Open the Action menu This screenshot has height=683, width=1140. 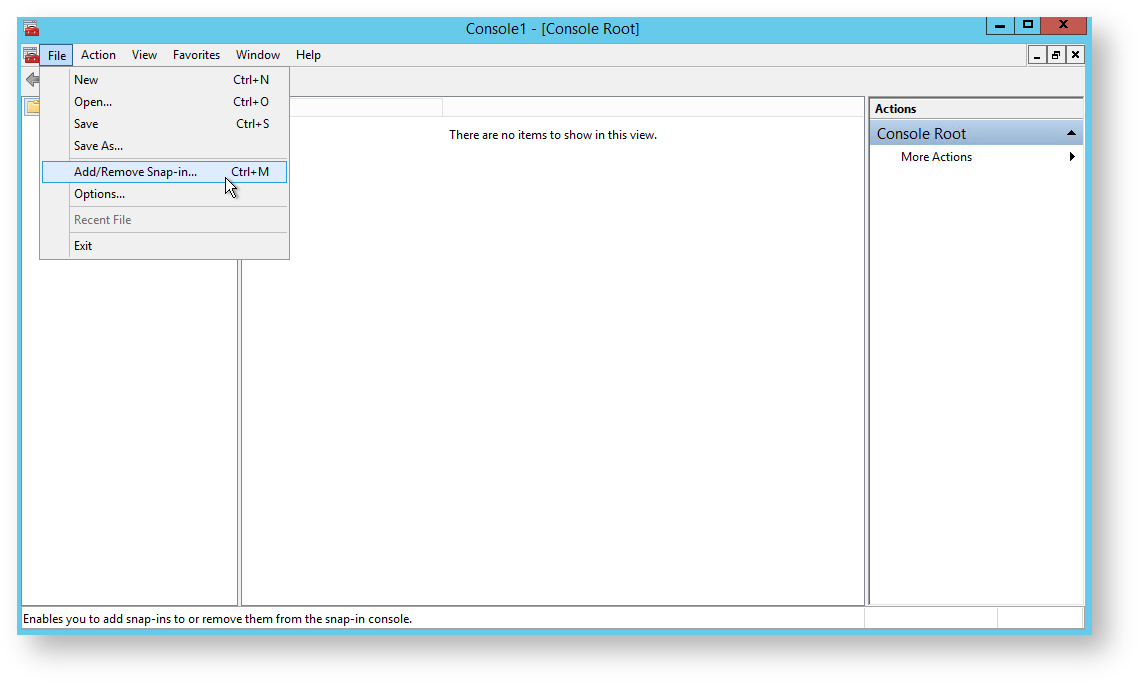tap(98, 55)
